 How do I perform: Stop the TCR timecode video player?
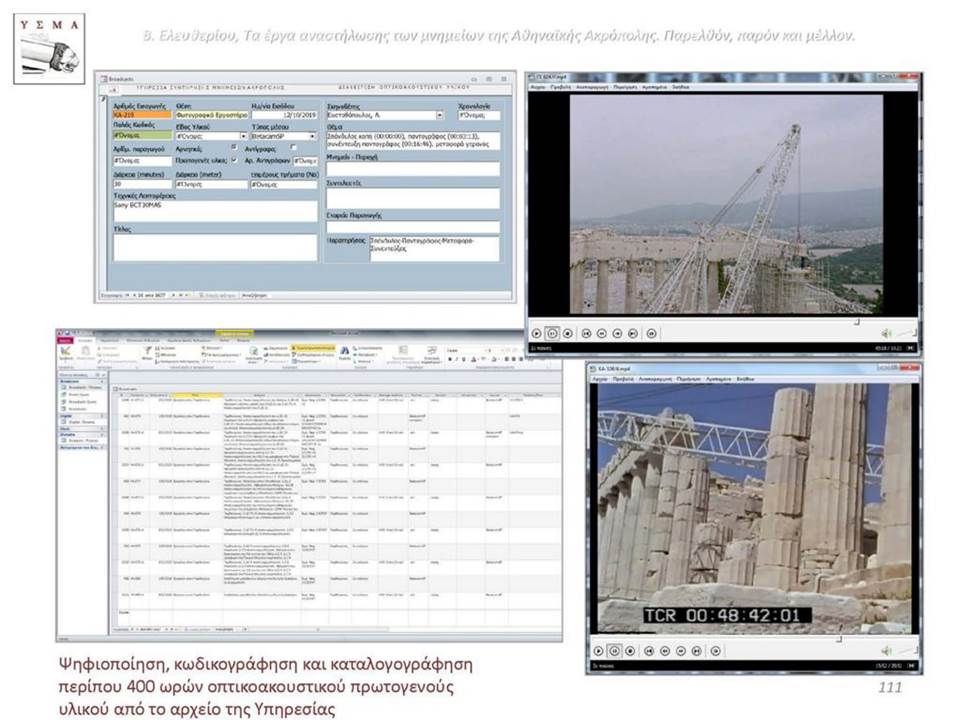pos(630,651)
